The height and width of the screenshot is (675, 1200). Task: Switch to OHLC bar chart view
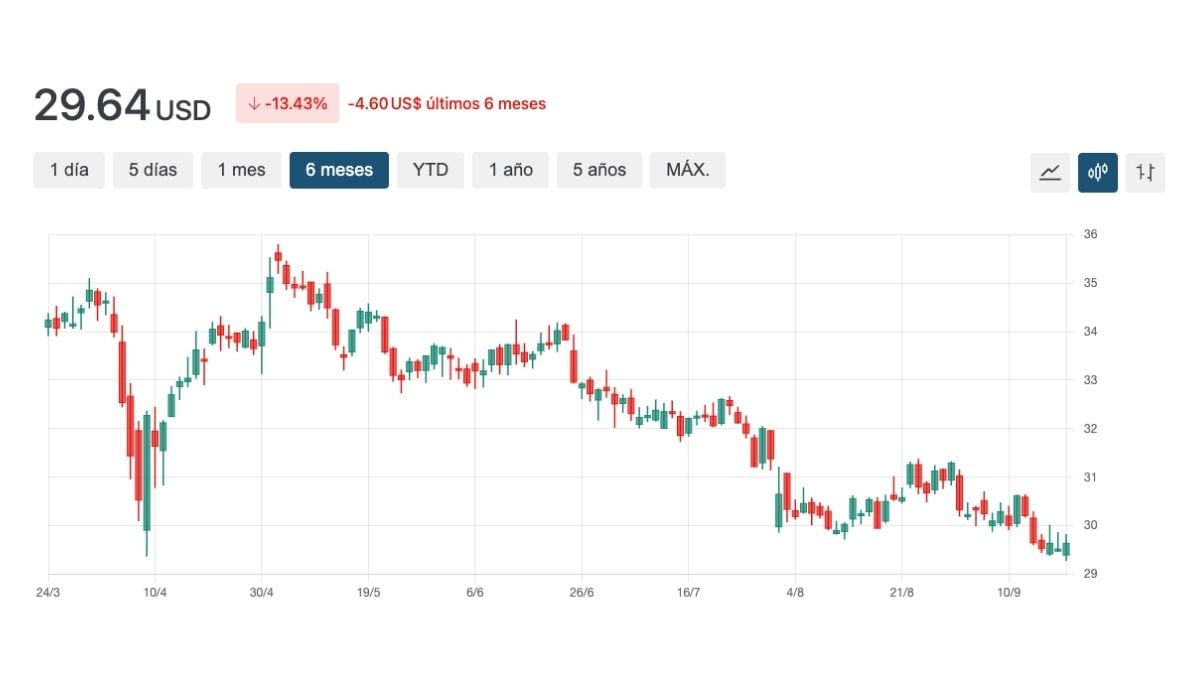(1146, 172)
